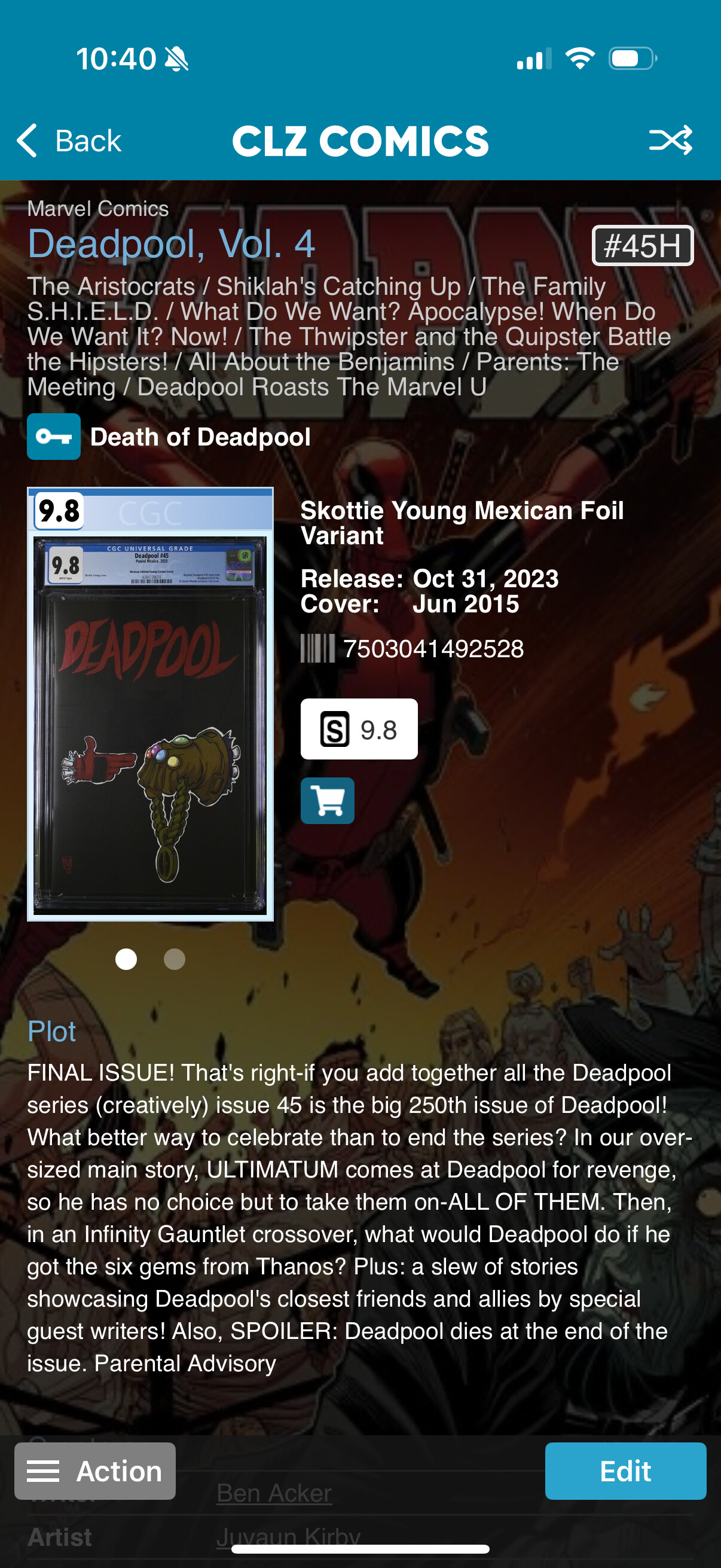This screenshot has height=1568, width=721.
Task: Tap the Plot section heading
Action: 52,1031
